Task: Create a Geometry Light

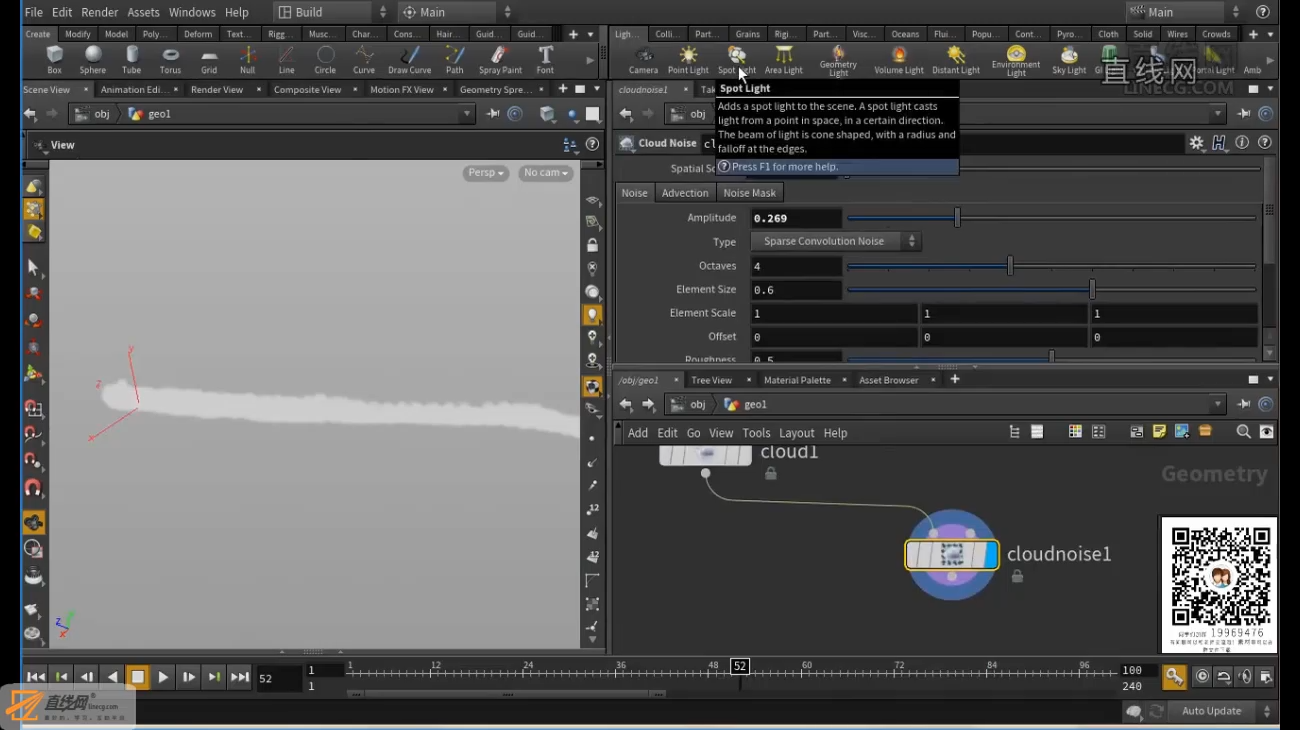Action: pos(838,61)
